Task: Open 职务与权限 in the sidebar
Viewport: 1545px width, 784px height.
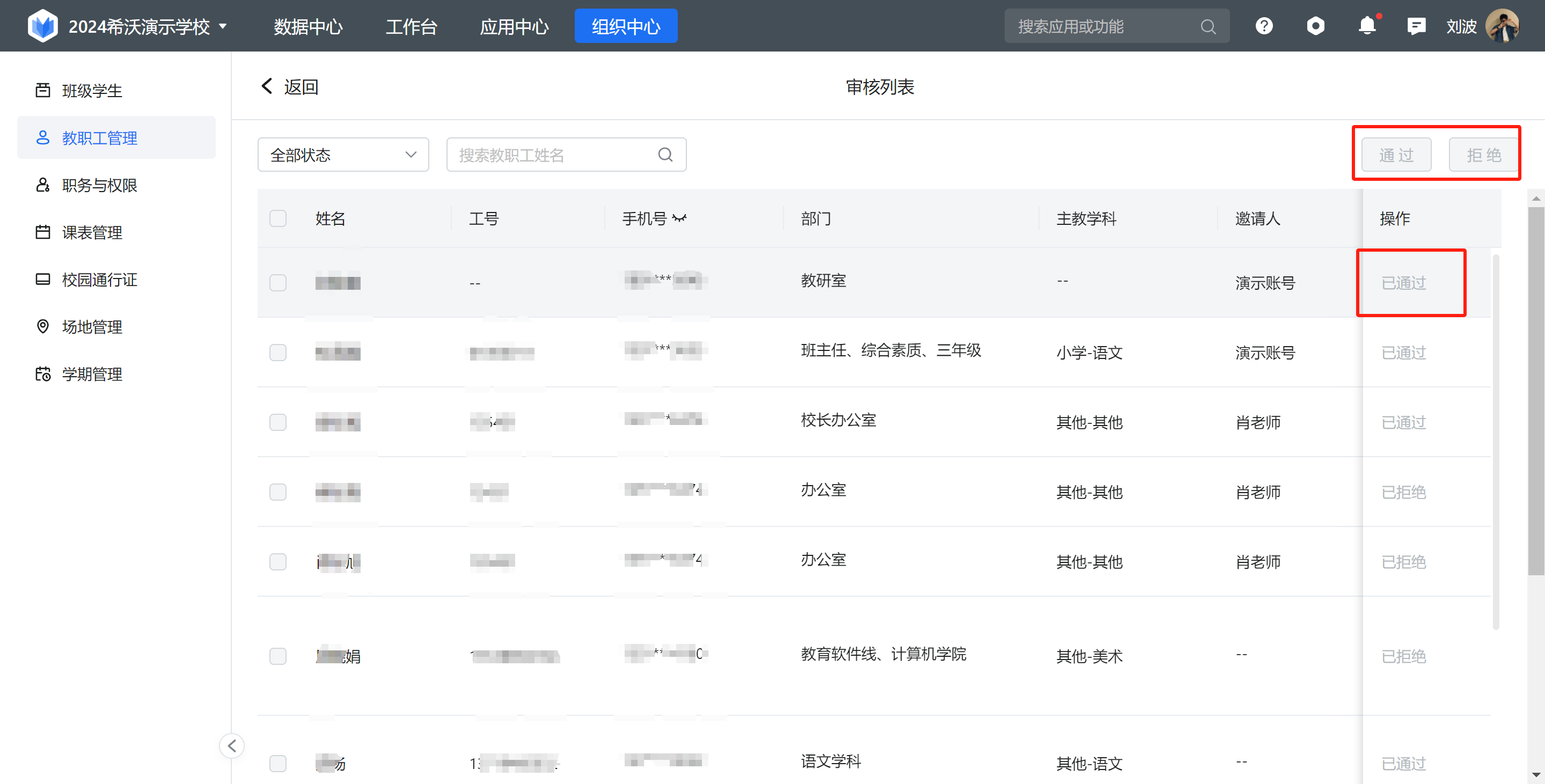Action: pyautogui.click(x=100, y=185)
